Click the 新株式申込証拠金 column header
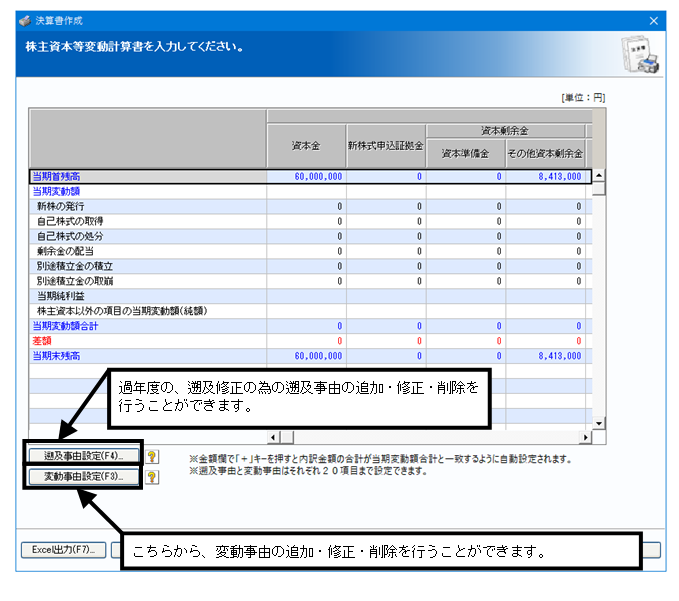The image size is (679, 601). coord(386,145)
